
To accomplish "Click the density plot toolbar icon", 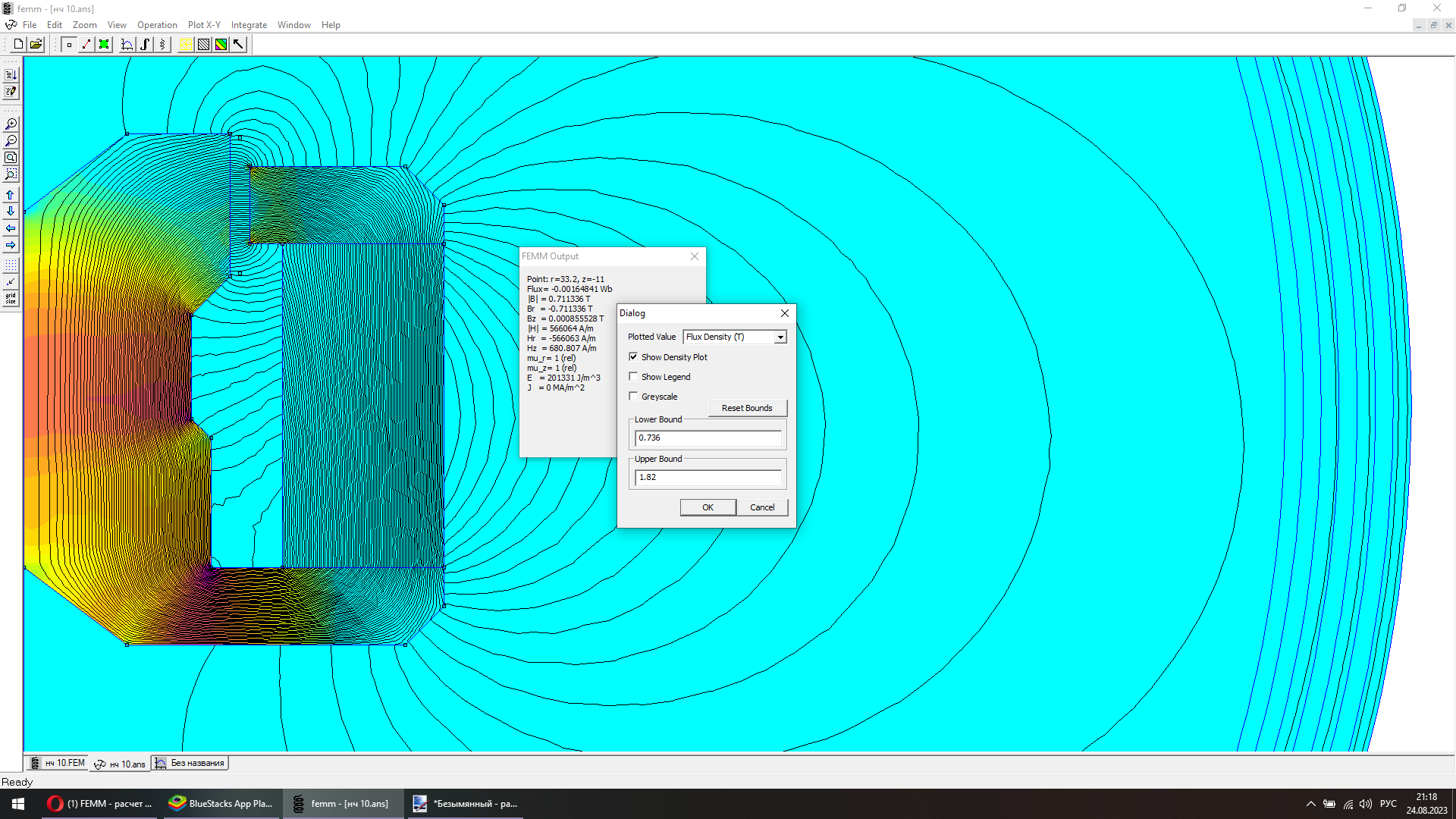I will (221, 45).
